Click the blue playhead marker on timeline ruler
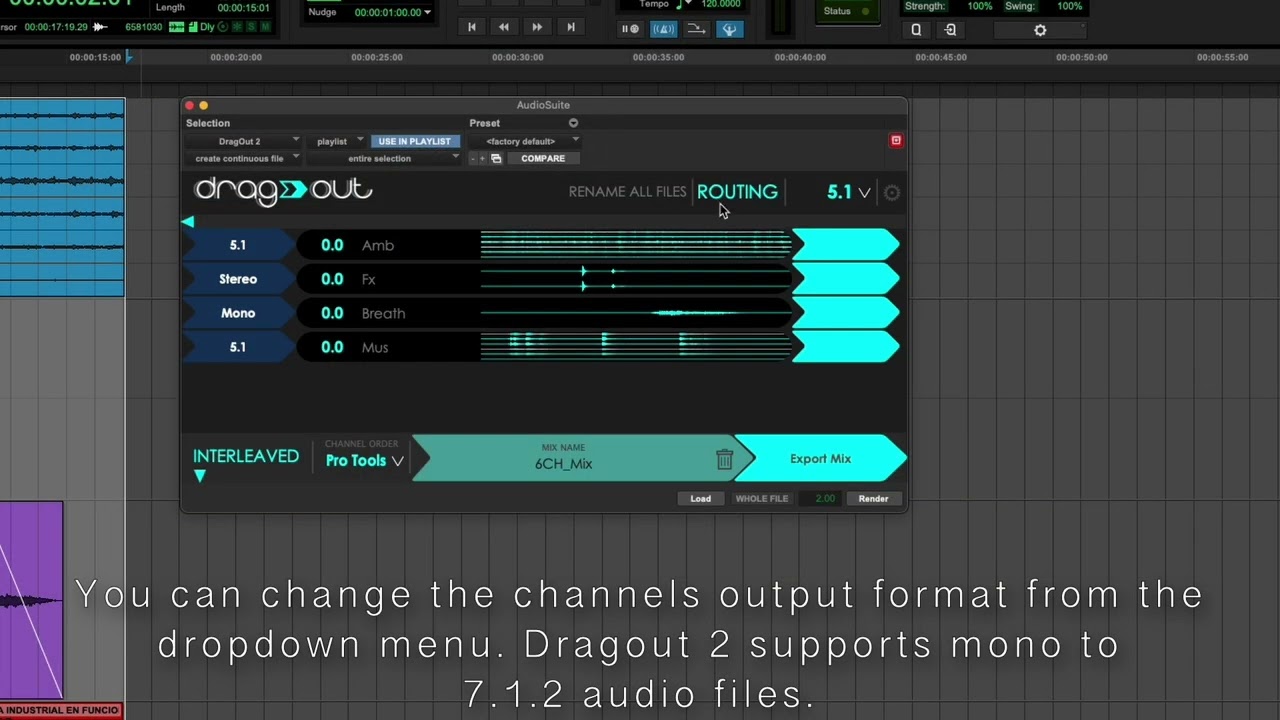The width and height of the screenshot is (1280, 720). (128, 57)
